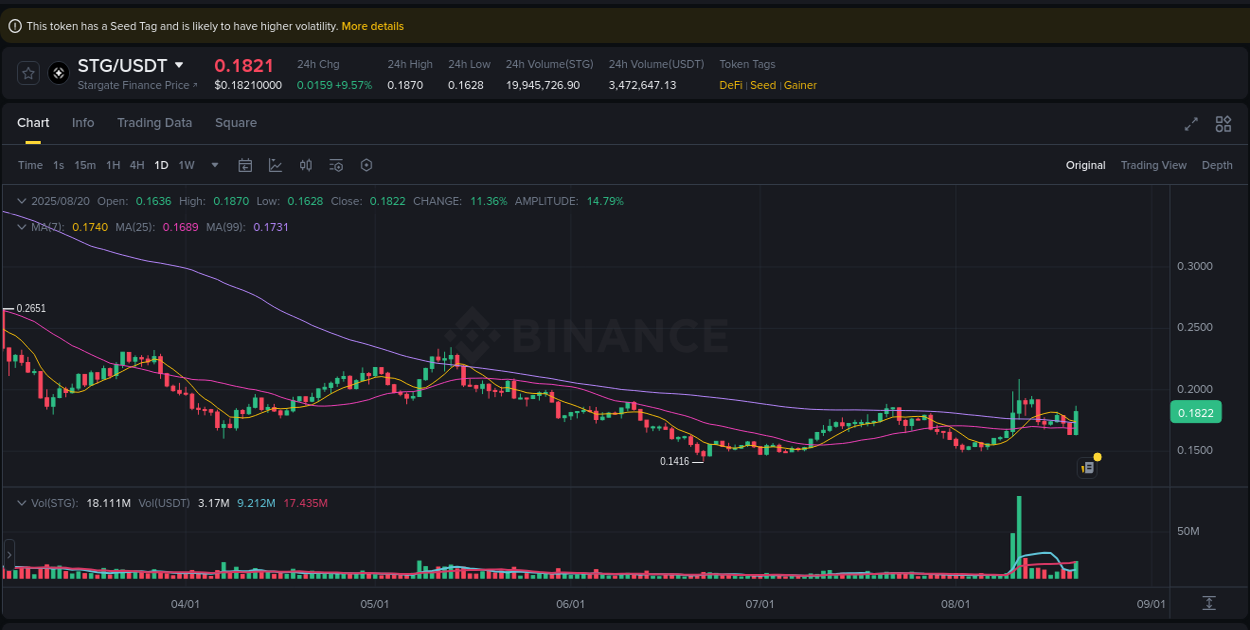The image size is (1250, 630).
Task: Enter fullscreen chart mode via arrow icon
Action: point(1190,124)
